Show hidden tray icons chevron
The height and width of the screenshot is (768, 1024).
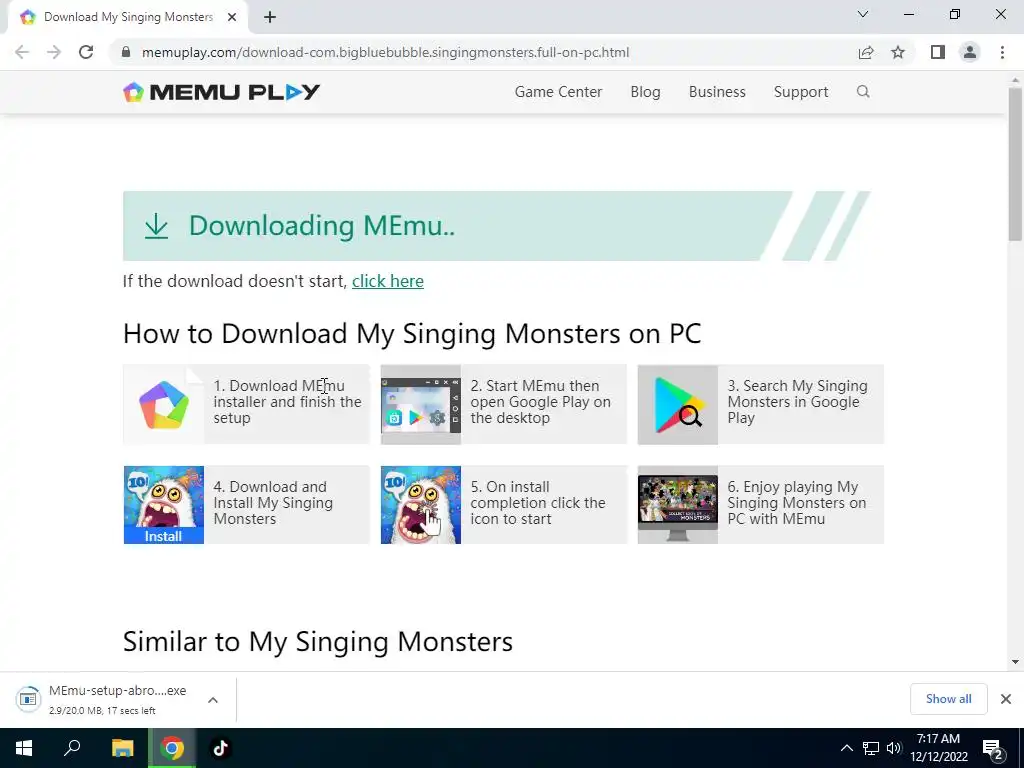[846, 748]
